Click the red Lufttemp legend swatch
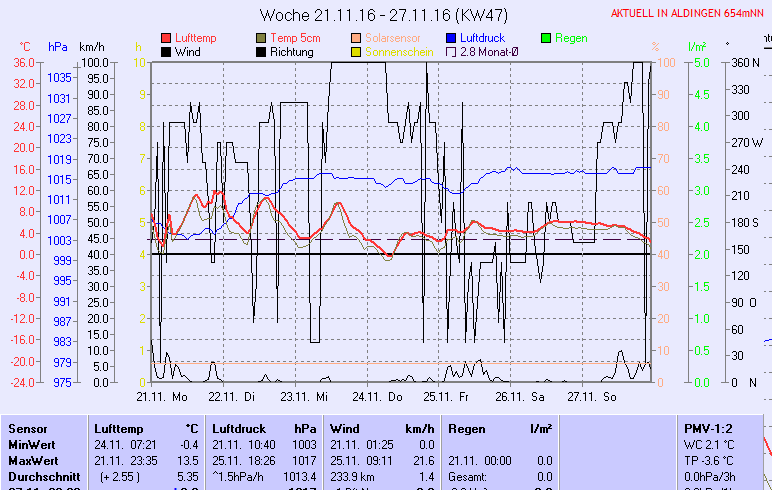This screenshot has height=490, width=772. (166, 38)
